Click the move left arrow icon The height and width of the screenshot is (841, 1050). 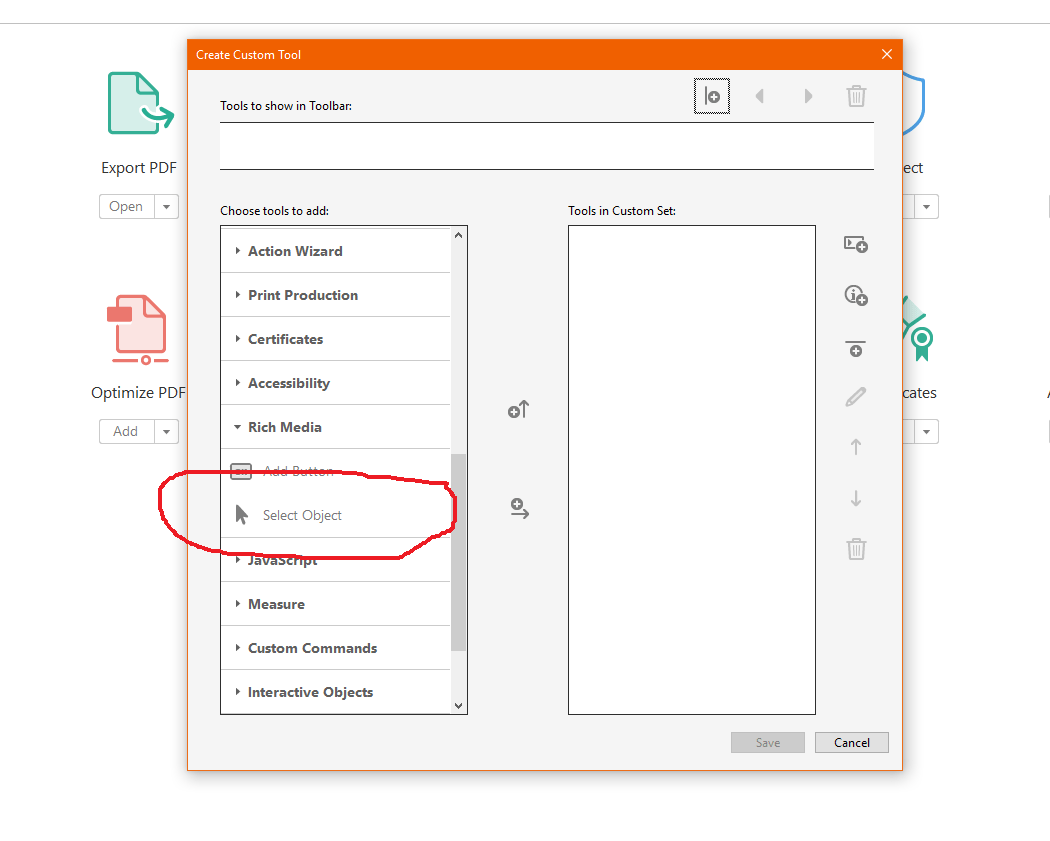(x=760, y=96)
